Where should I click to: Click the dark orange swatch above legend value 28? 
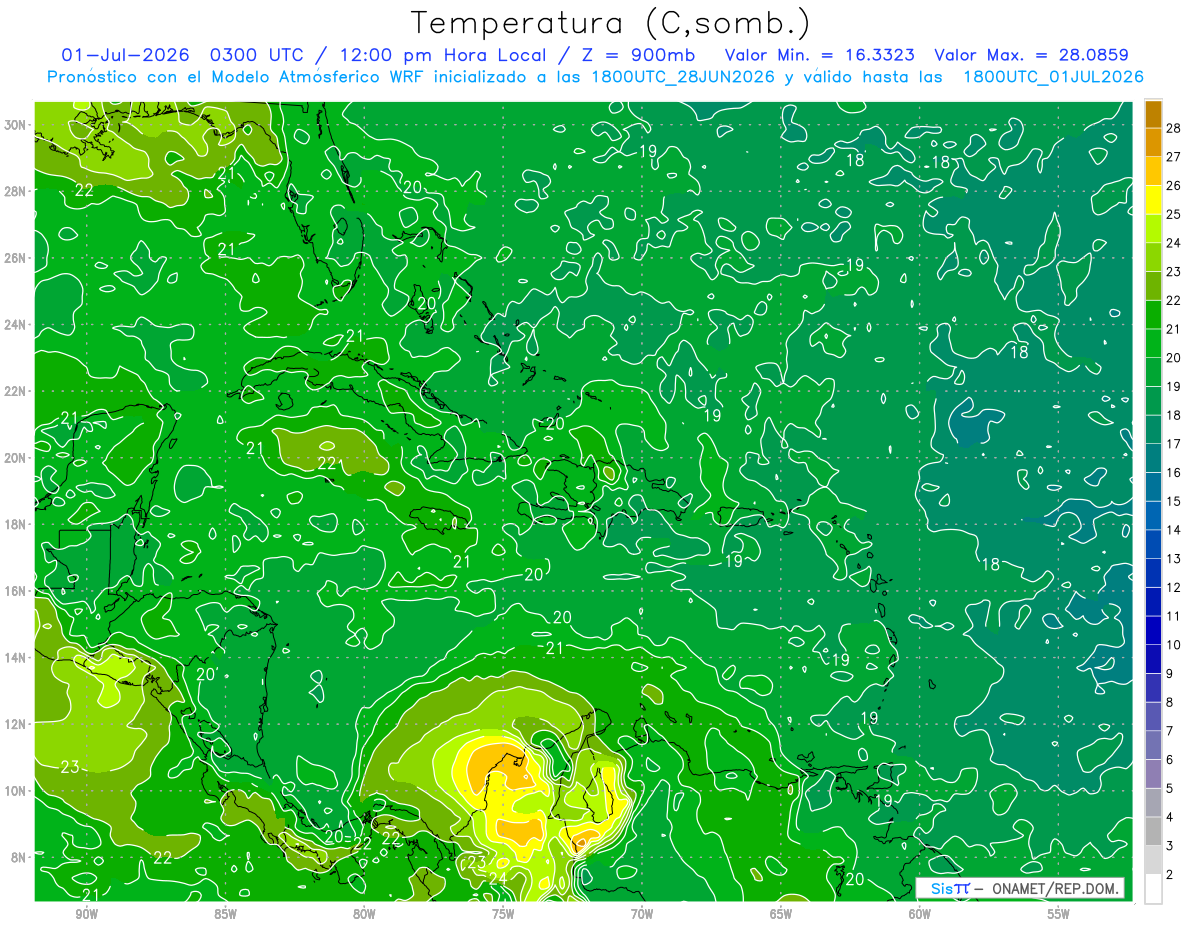click(1153, 113)
